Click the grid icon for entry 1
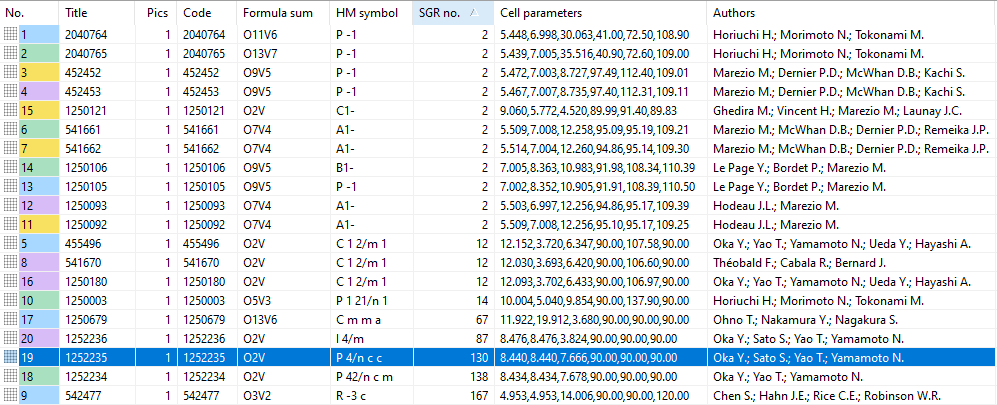The height and width of the screenshot is (405, 997). (x=11, y=35)
